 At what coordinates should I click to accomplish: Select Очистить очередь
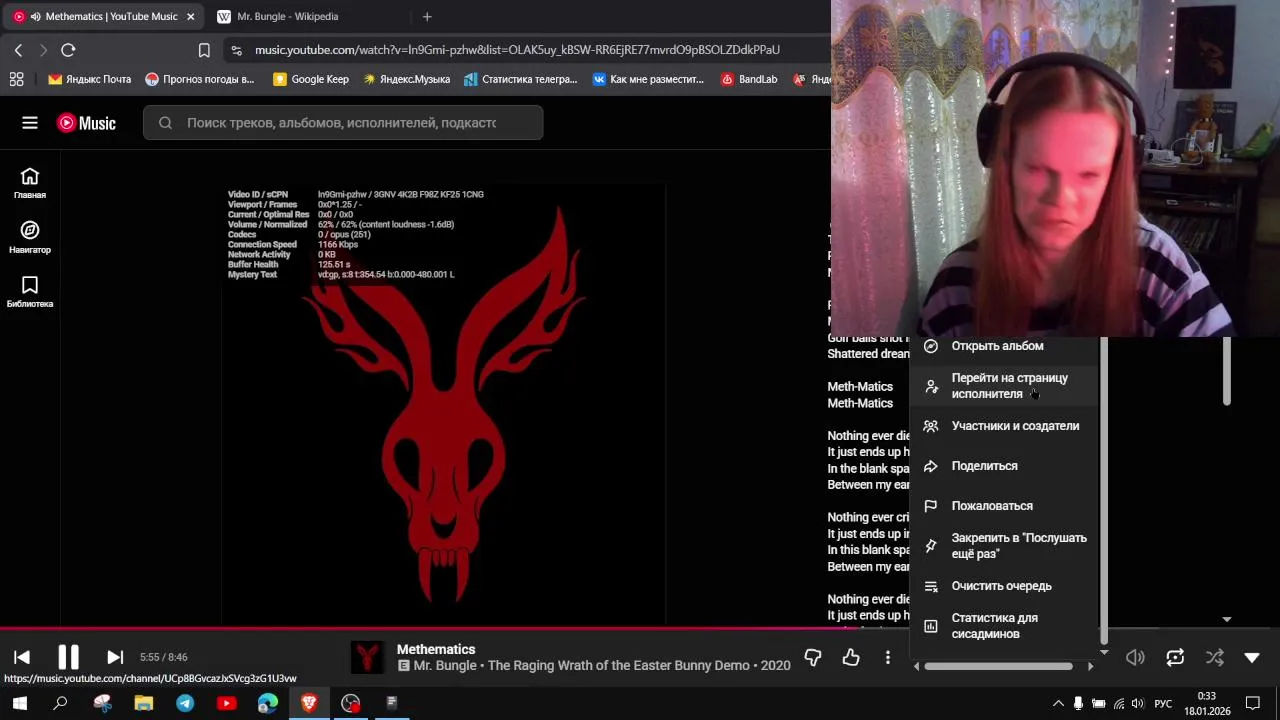pyautogui.click(x=1005, y=586)
